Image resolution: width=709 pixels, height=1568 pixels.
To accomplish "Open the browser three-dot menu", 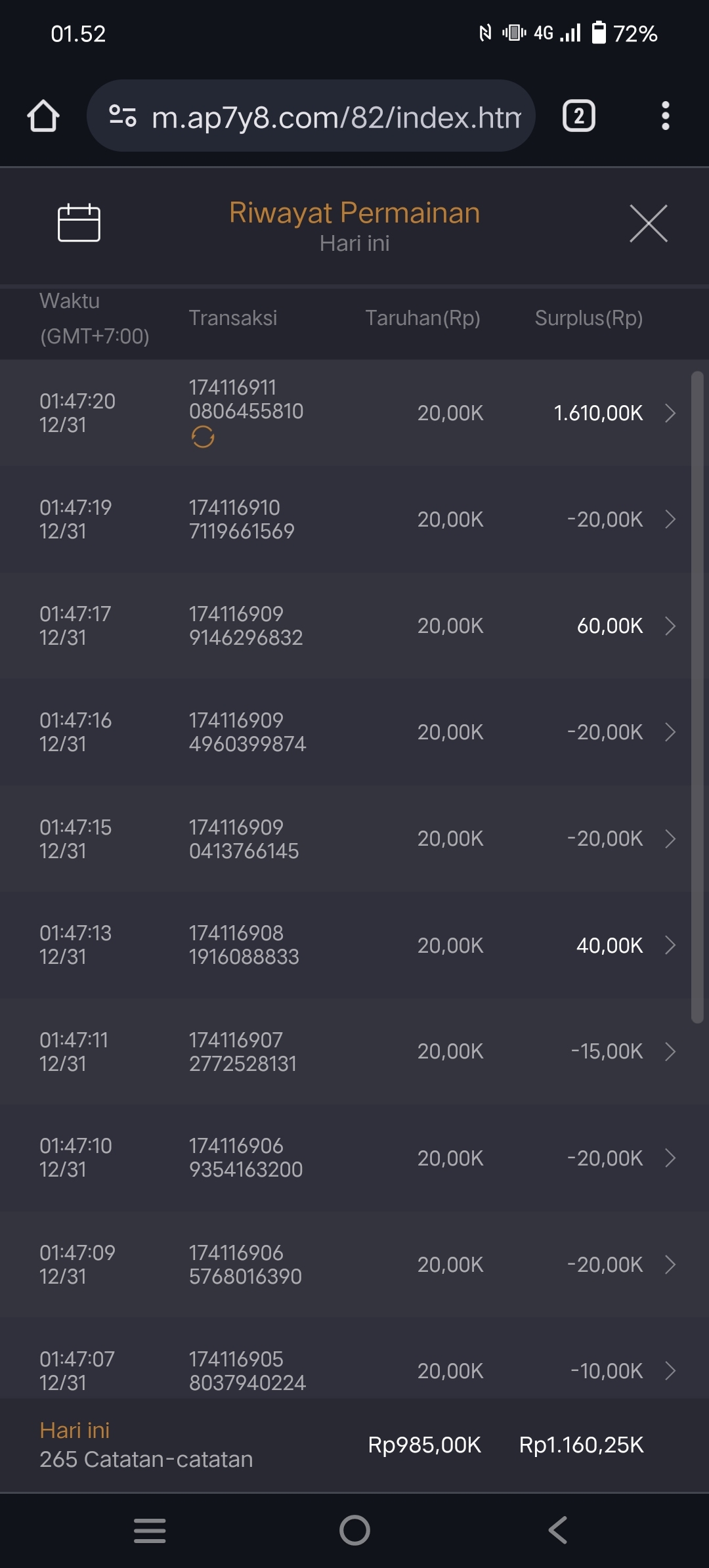I will 665,116.
